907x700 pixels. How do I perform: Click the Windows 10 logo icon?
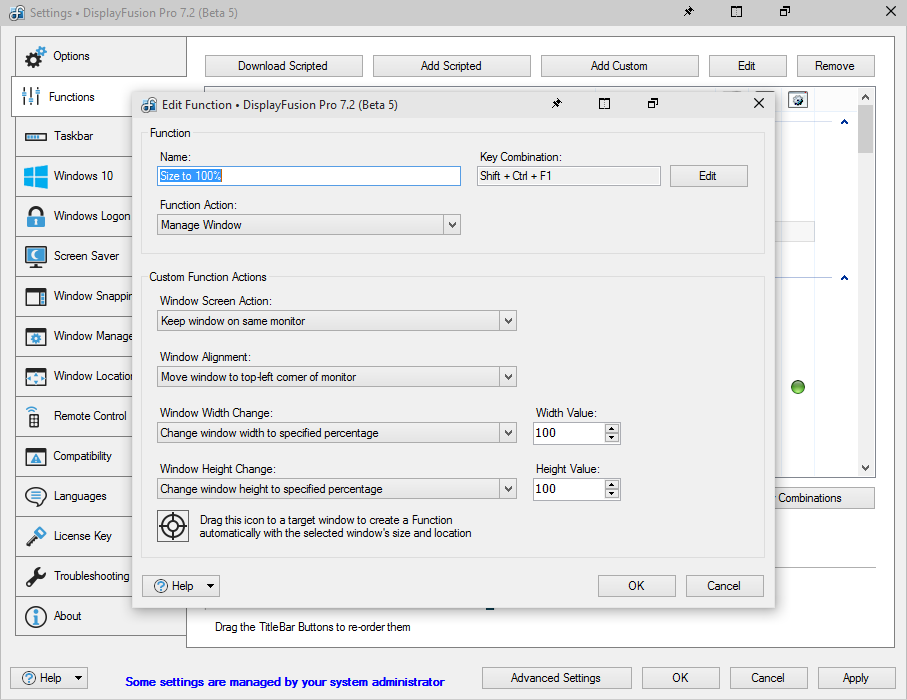coord(36,177)
